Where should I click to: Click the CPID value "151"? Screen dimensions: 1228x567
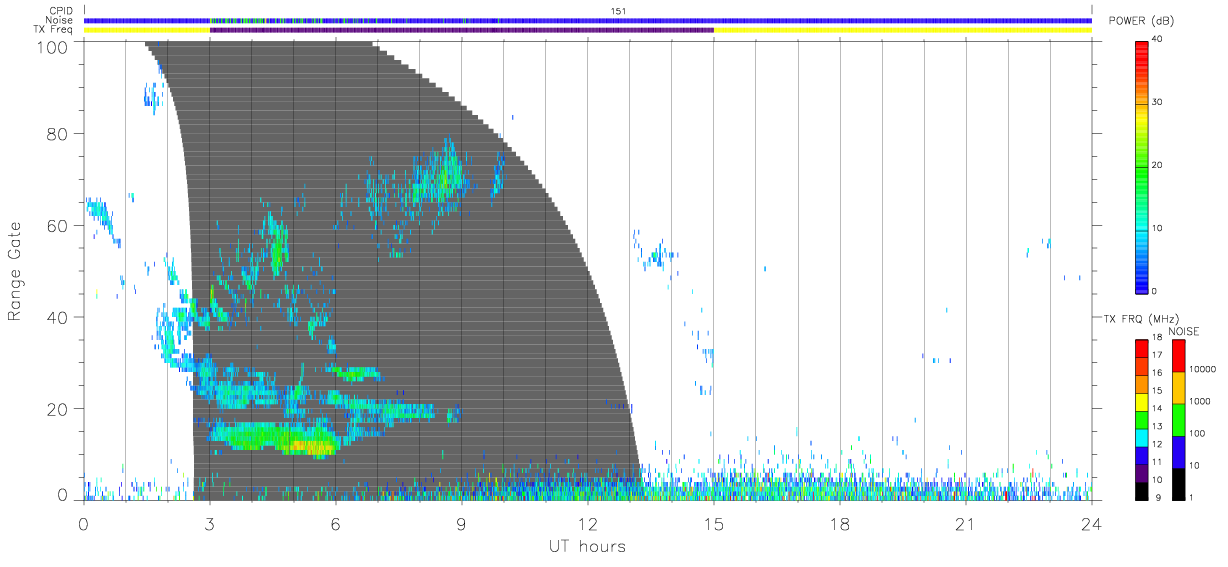tap(617, 11)
